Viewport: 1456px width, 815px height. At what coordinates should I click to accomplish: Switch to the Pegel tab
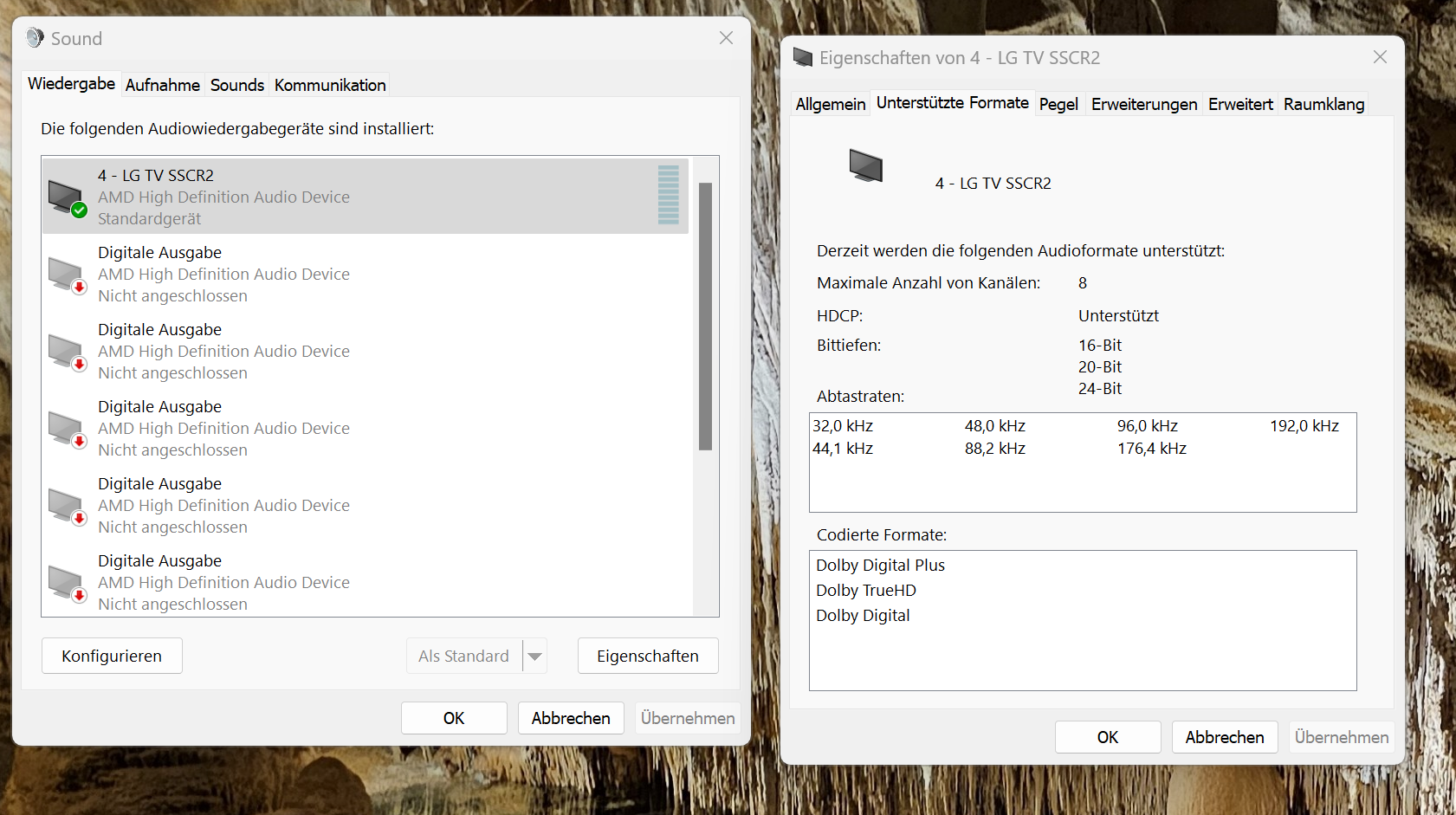1059,103
